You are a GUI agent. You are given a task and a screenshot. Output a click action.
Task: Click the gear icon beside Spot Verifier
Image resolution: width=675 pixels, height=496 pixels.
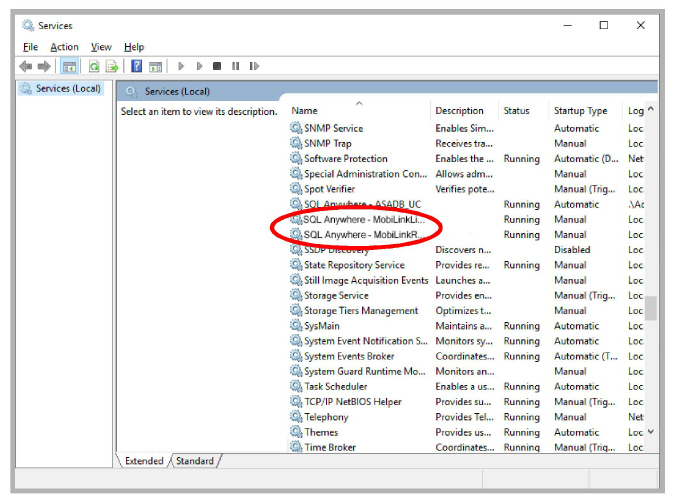point(296,189)
